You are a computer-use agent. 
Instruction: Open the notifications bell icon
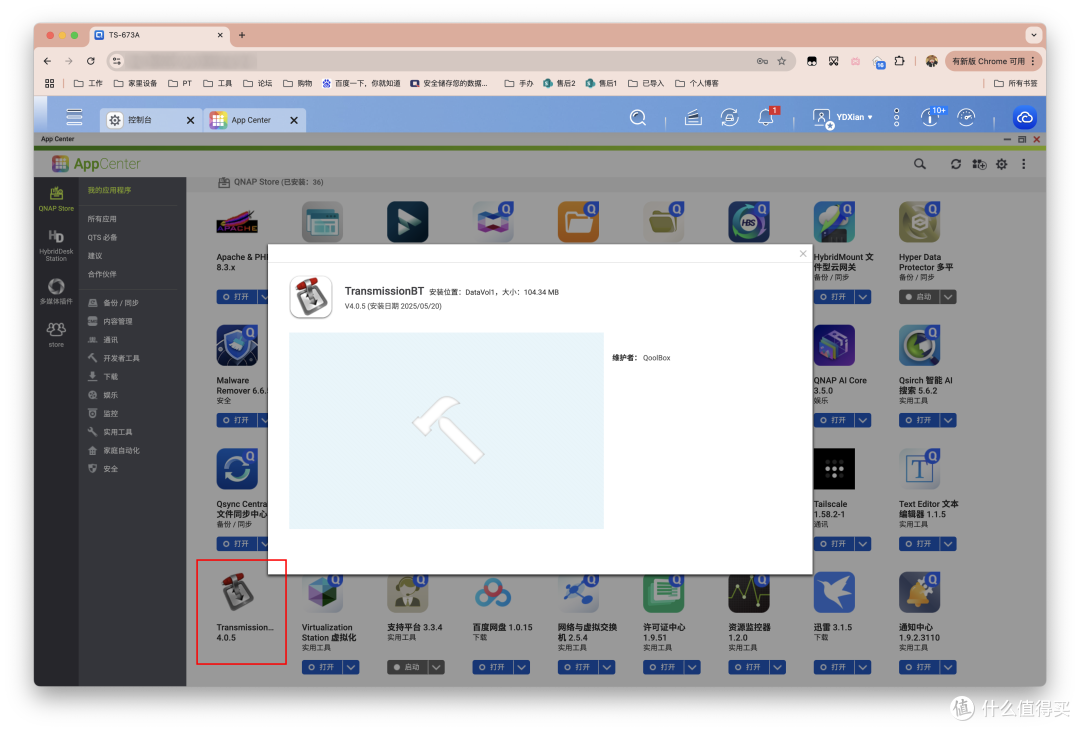click(766, 118)
